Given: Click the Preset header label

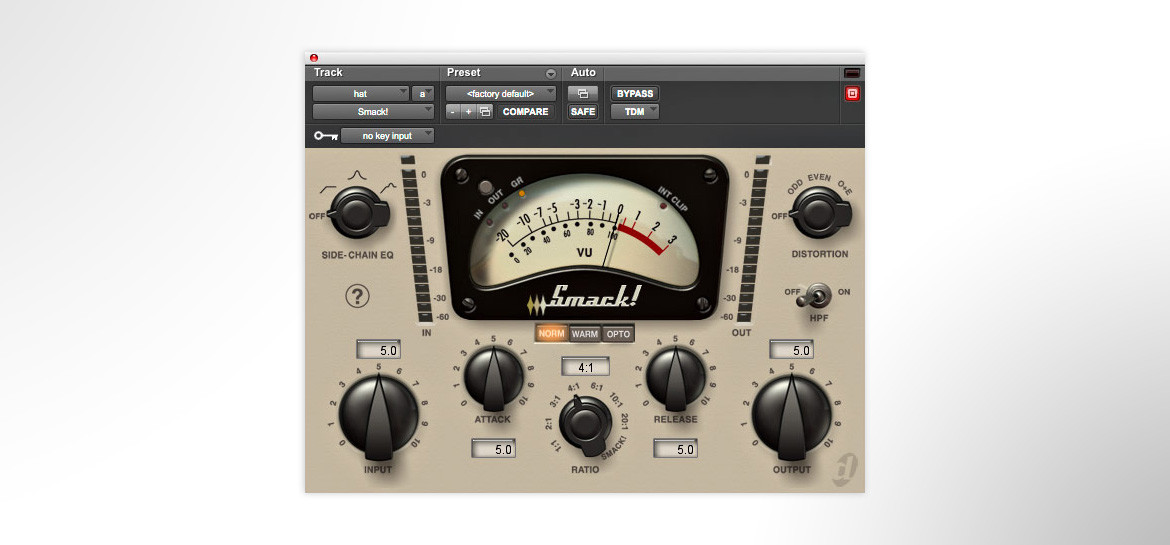Looking at the screenshot, I should pos(463,72).
